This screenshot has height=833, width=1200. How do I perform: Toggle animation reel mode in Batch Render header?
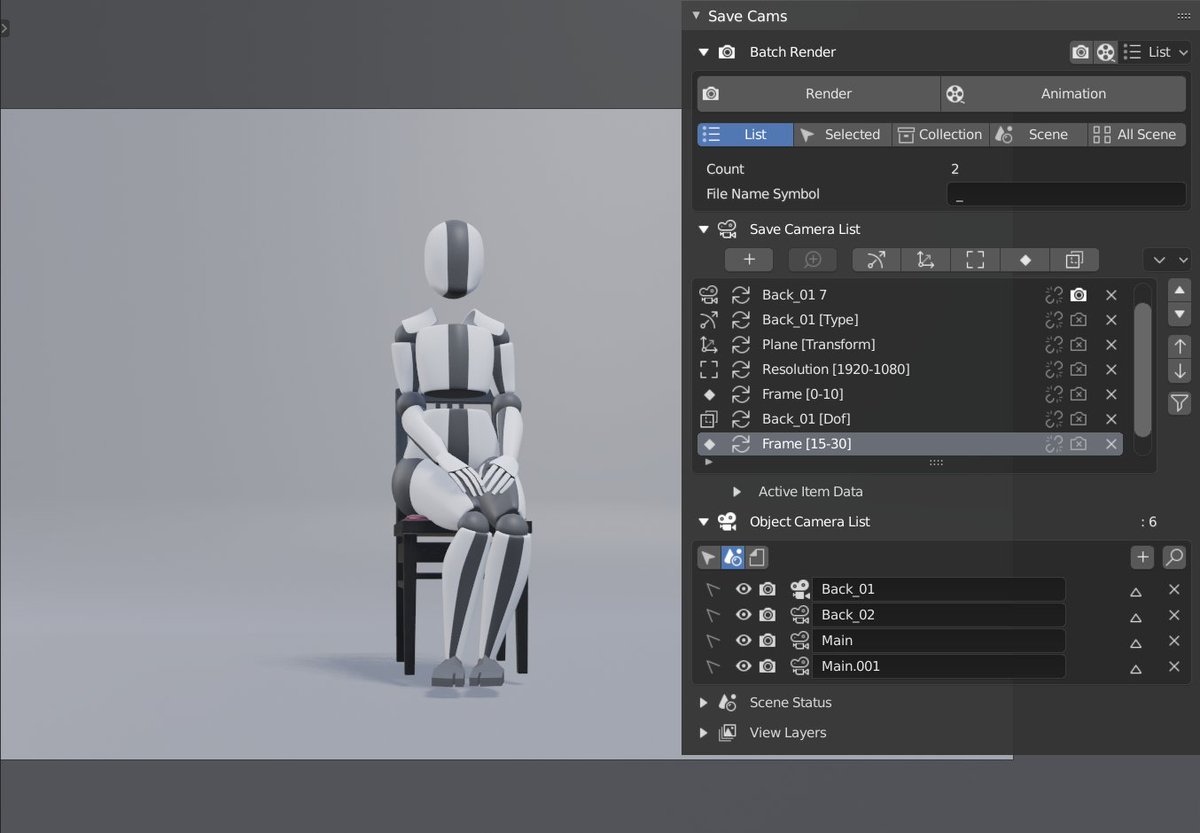pos(1105,52)
